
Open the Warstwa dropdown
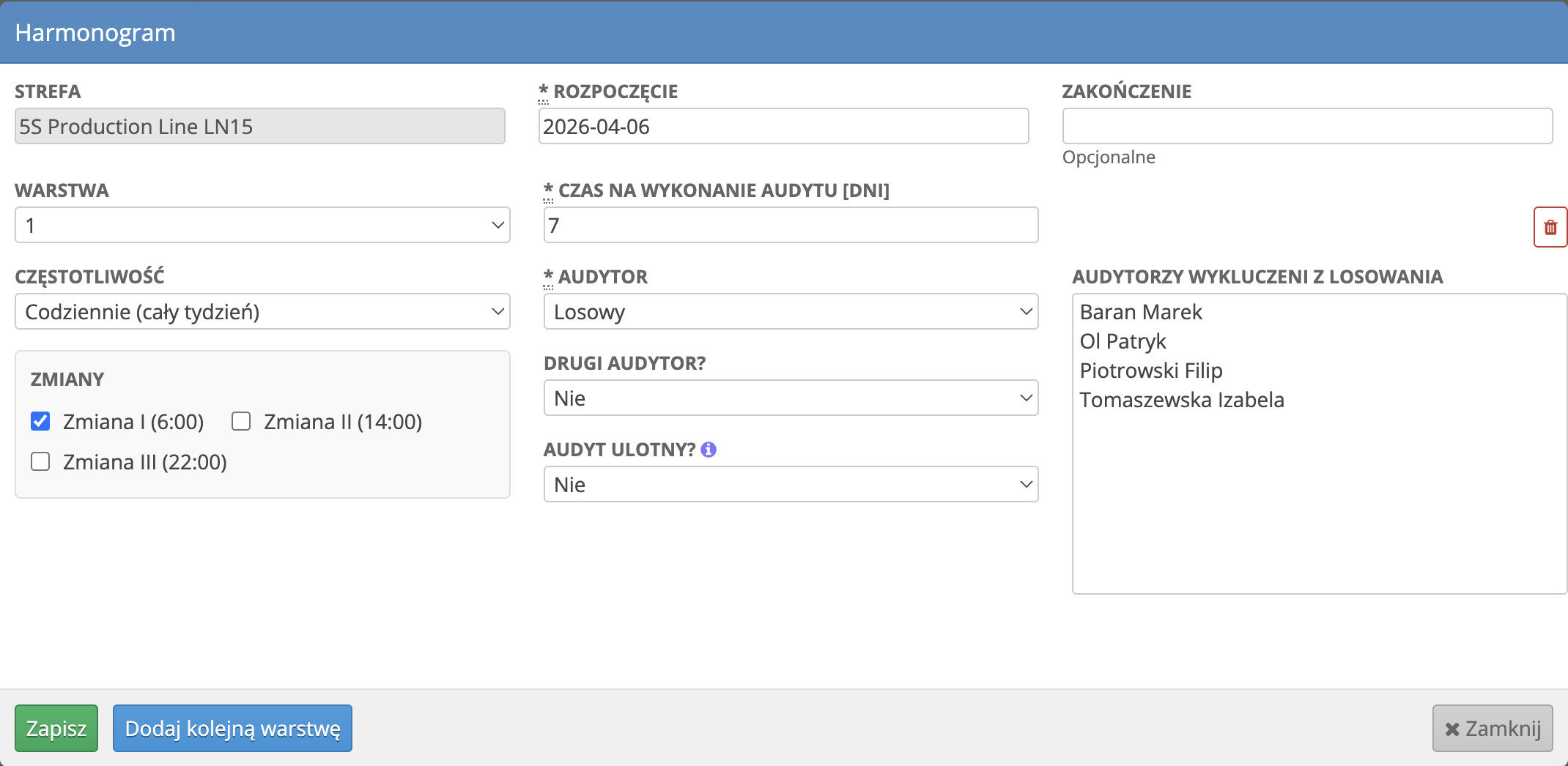coord(262,225)
